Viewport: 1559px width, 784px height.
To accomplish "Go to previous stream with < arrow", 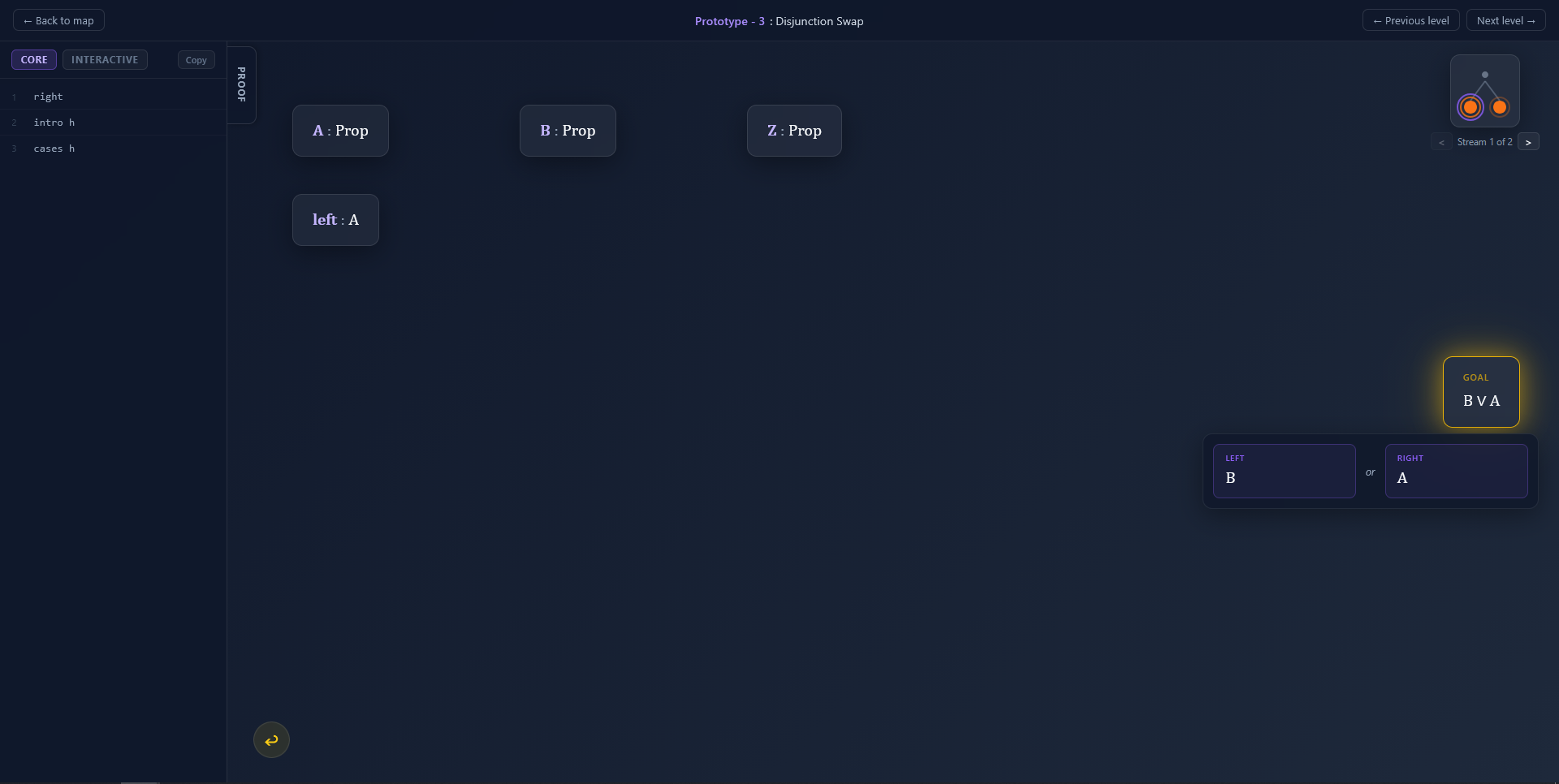I will [1441, 142].
